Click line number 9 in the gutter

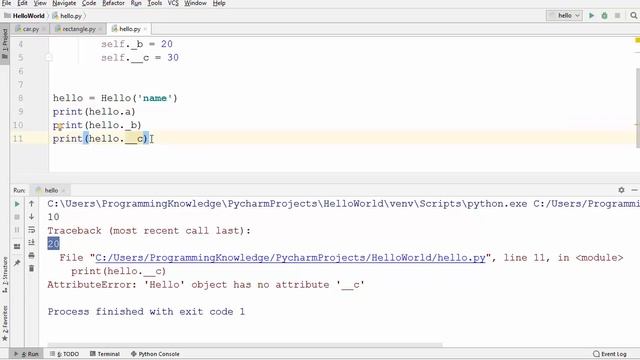pos(20,111)
